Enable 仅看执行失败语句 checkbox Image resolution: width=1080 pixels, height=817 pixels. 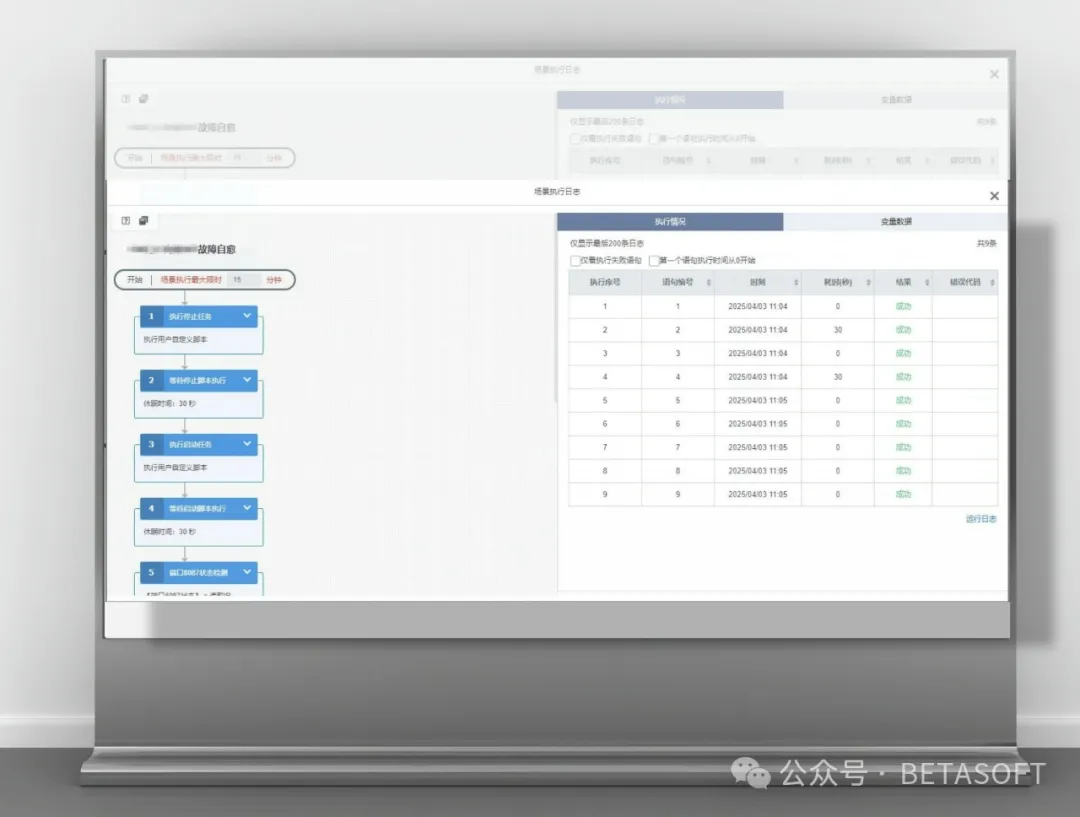point(575,260)
